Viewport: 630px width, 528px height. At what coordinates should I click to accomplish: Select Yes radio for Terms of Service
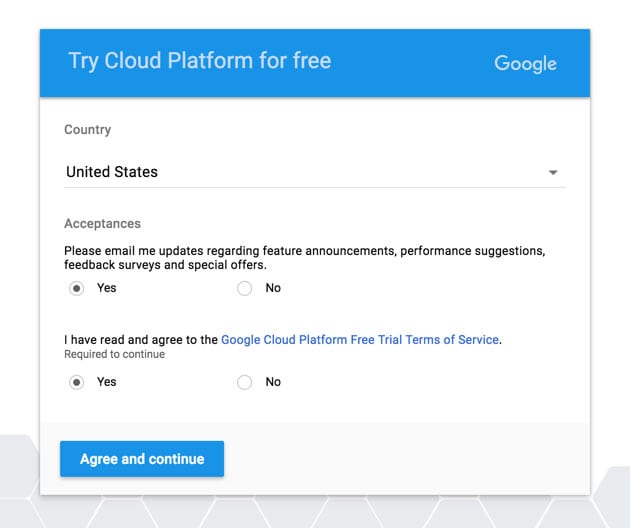pyautogui.click(x=76, y=382)
